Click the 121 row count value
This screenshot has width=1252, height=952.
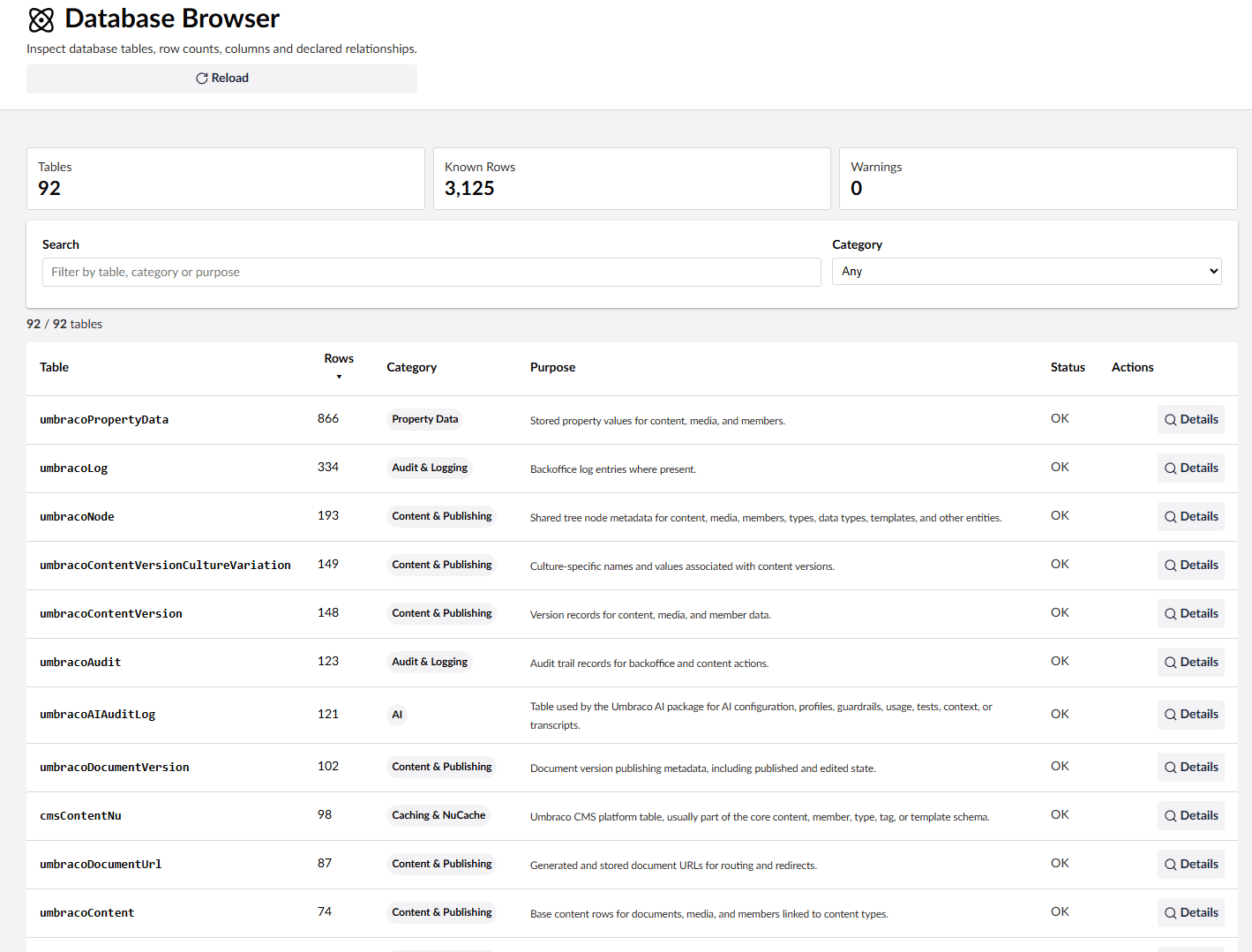328,714
